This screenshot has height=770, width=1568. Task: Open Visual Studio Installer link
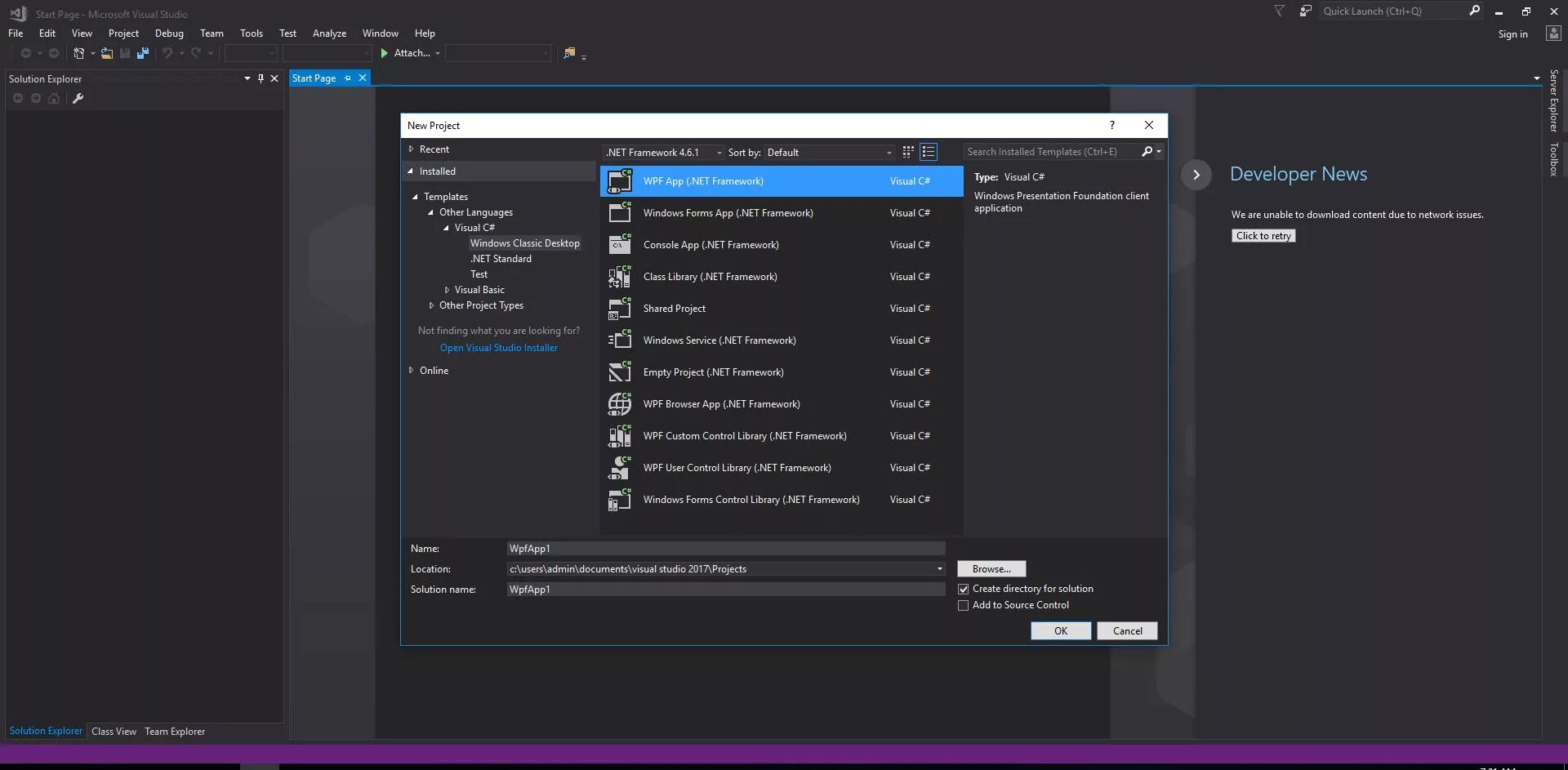pos(499,348)
